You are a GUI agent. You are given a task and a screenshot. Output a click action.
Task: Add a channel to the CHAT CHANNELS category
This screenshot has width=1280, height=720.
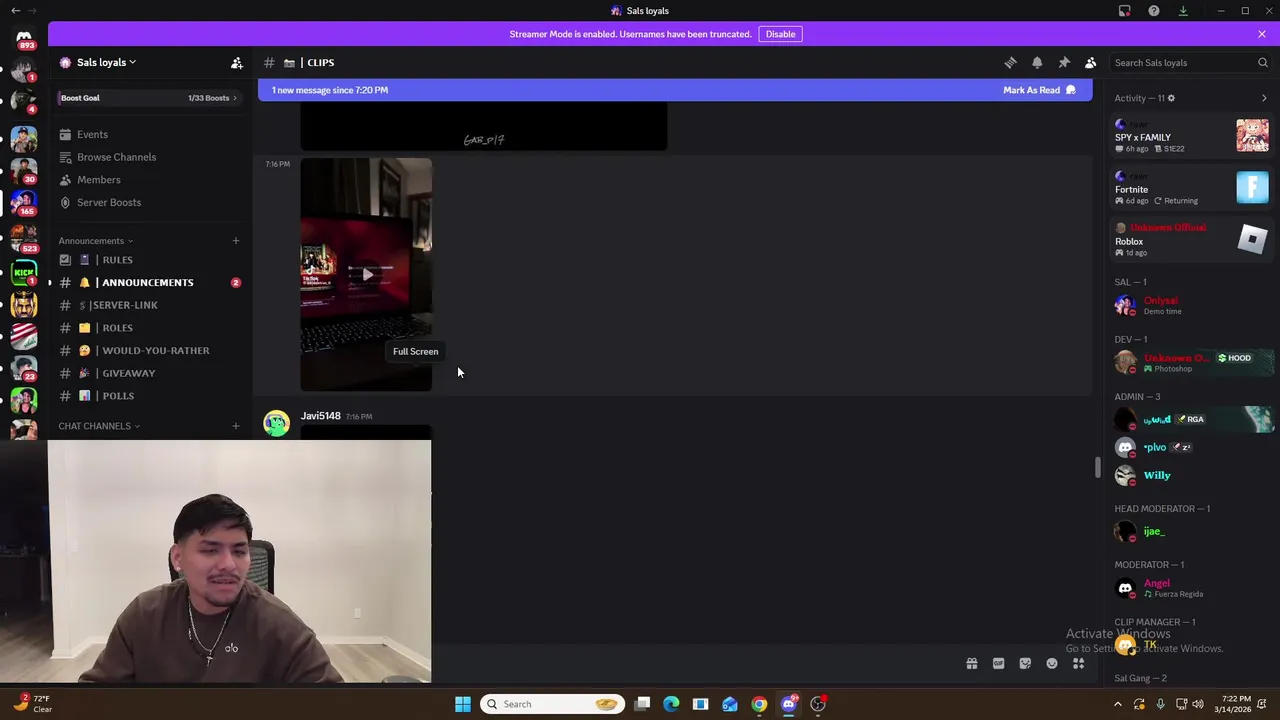[236, 426]
